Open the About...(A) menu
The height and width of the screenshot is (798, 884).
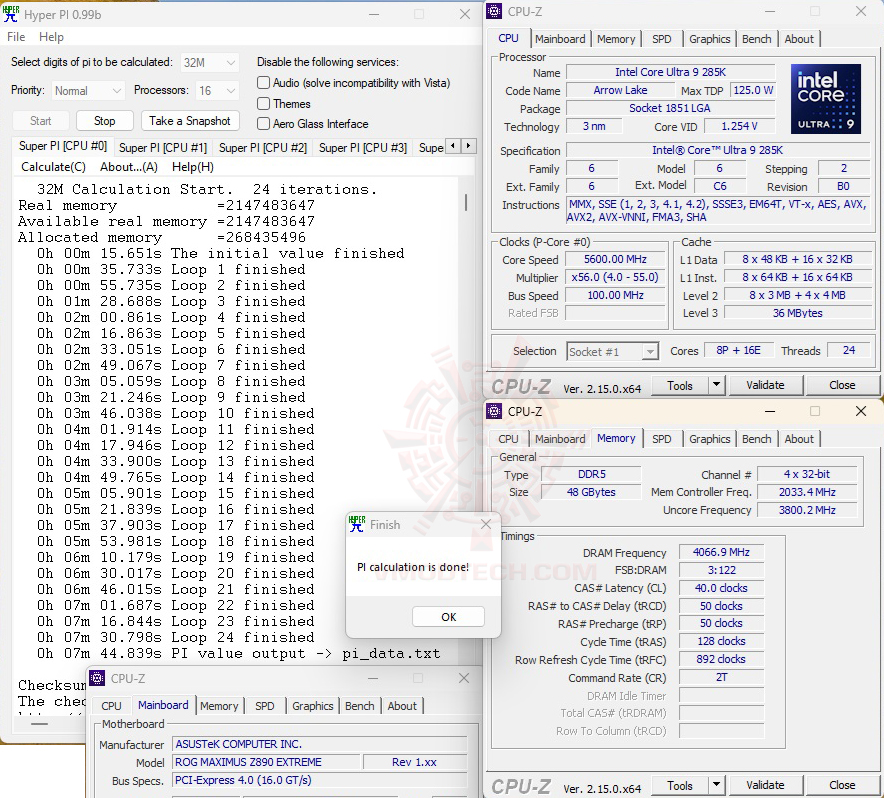129,167
